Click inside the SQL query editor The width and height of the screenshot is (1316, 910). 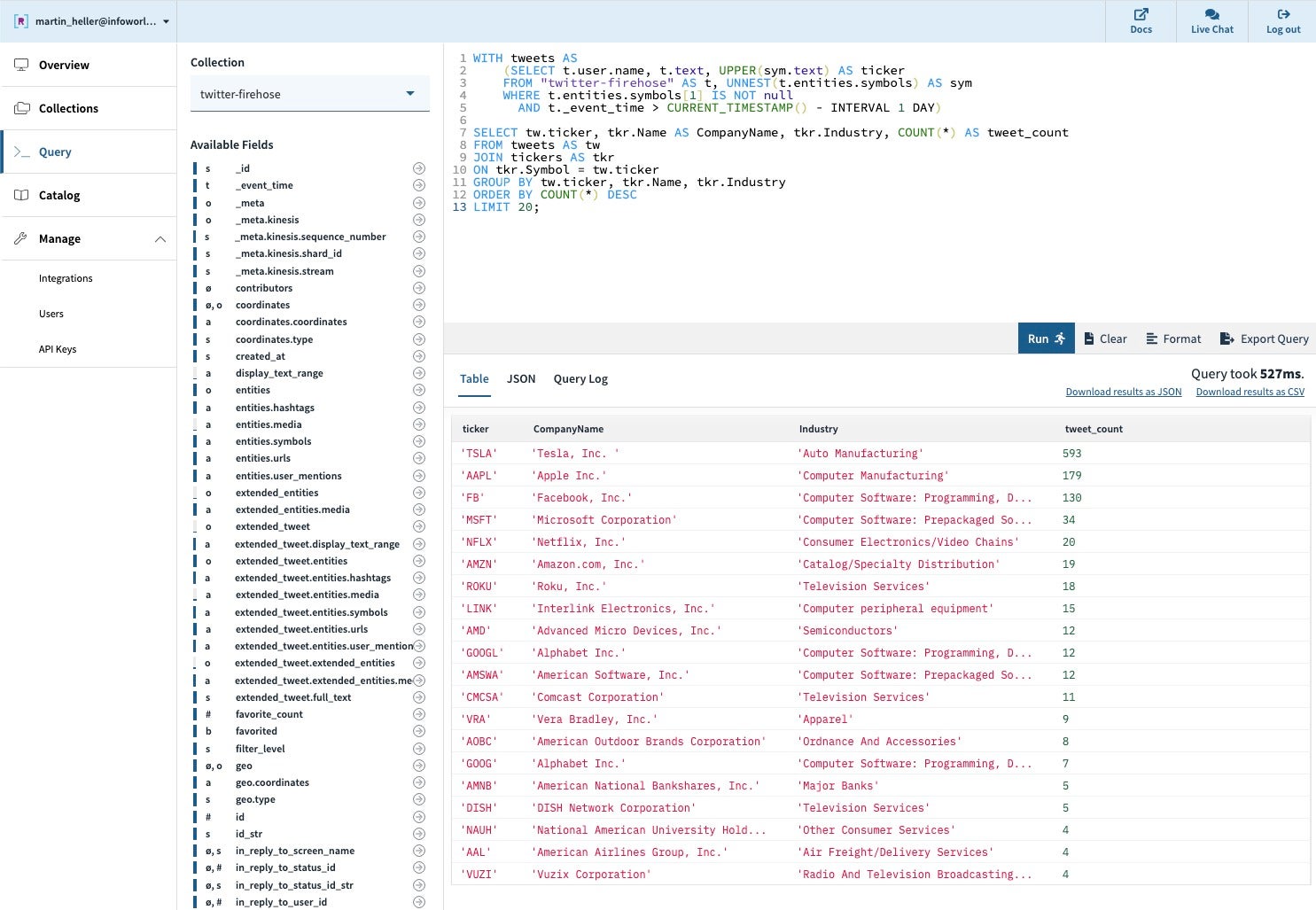click(x=879, y=182)
